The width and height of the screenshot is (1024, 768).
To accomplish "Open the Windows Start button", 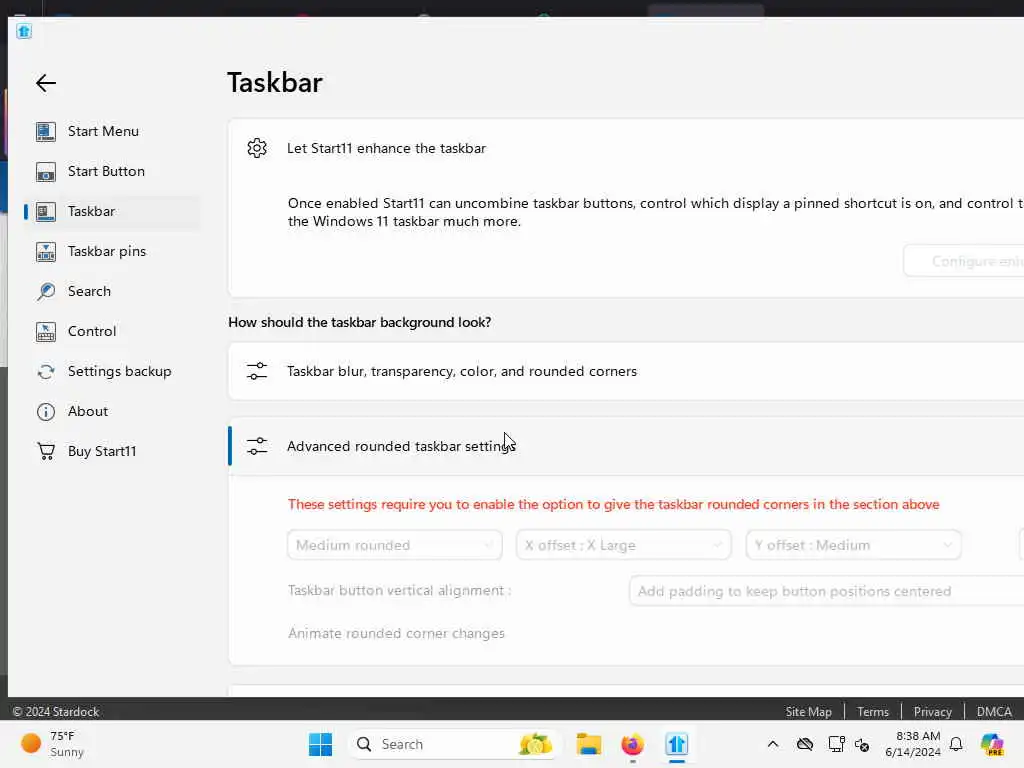I will pos(320,744).
